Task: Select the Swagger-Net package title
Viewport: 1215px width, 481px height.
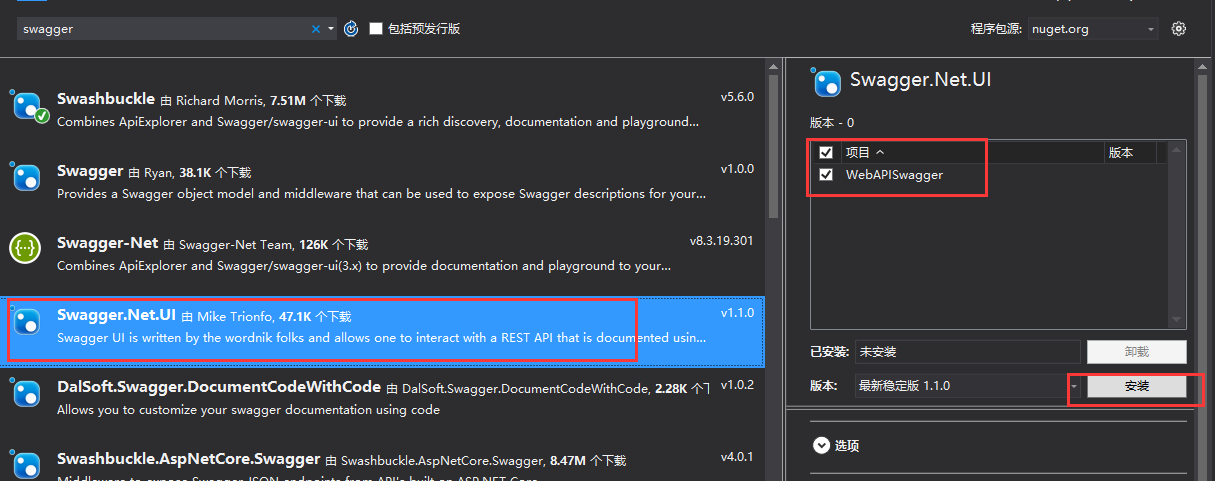Action: [x=108, y=243]
